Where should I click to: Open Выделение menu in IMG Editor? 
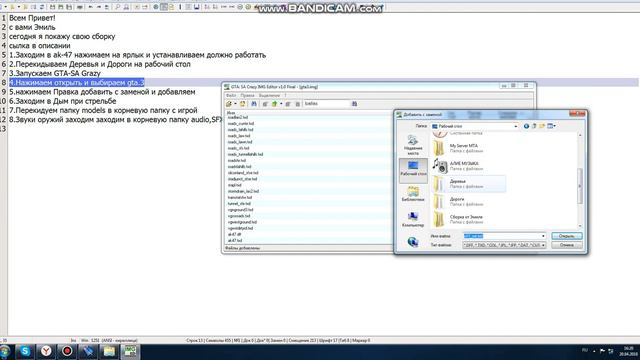pos(269,96)
